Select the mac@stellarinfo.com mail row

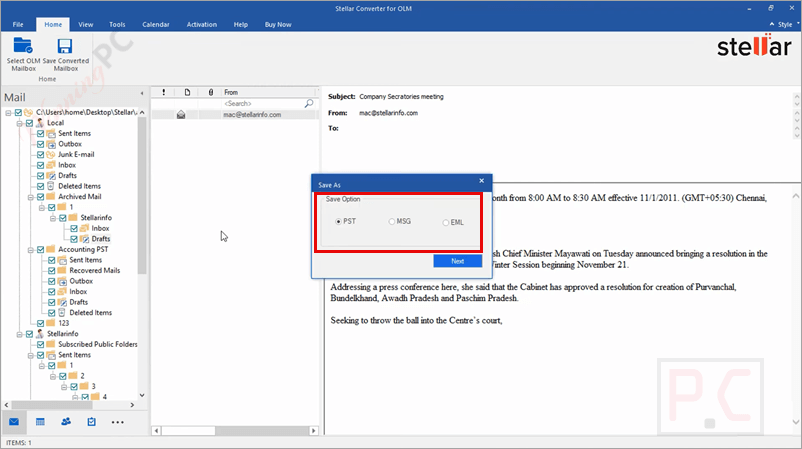235,115
